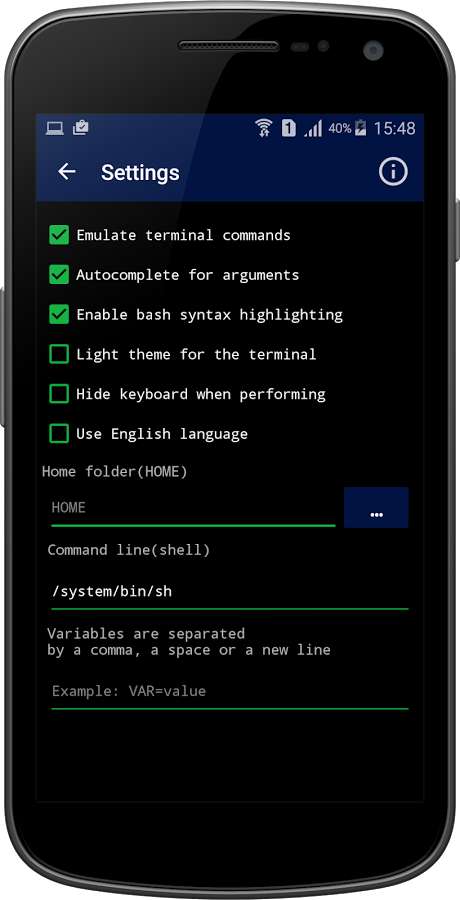Tap the clipboard notification icon in status bar

pyautogui.click(x=80, y=127)
